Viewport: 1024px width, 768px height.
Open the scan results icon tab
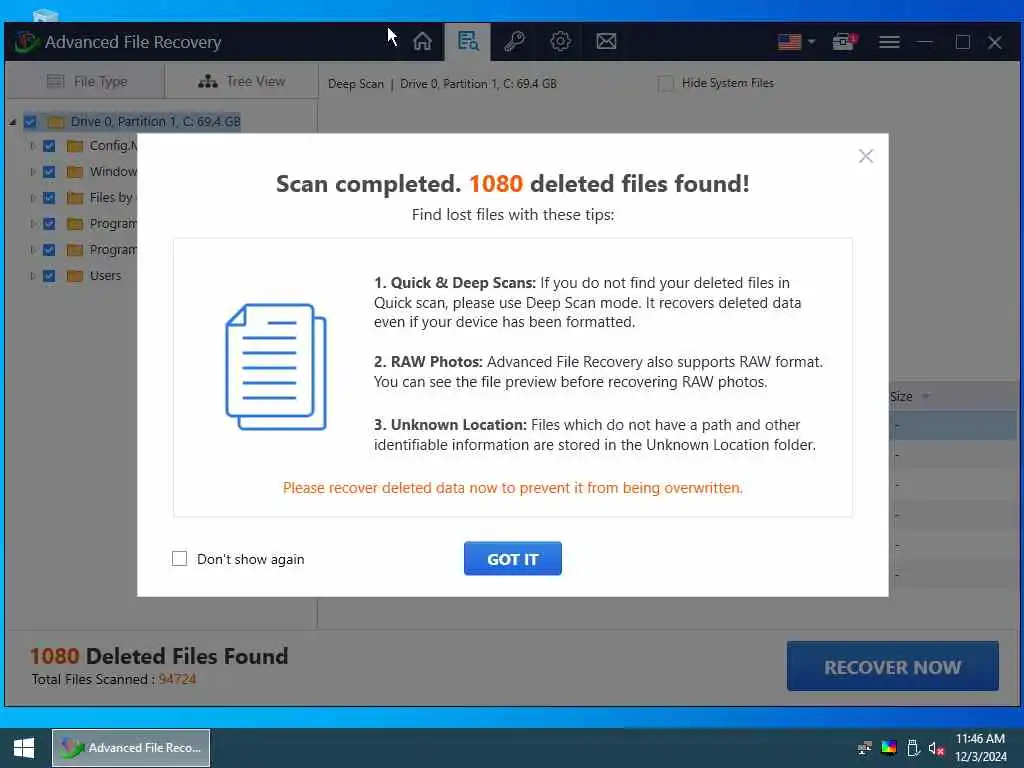tap(468, 42)
